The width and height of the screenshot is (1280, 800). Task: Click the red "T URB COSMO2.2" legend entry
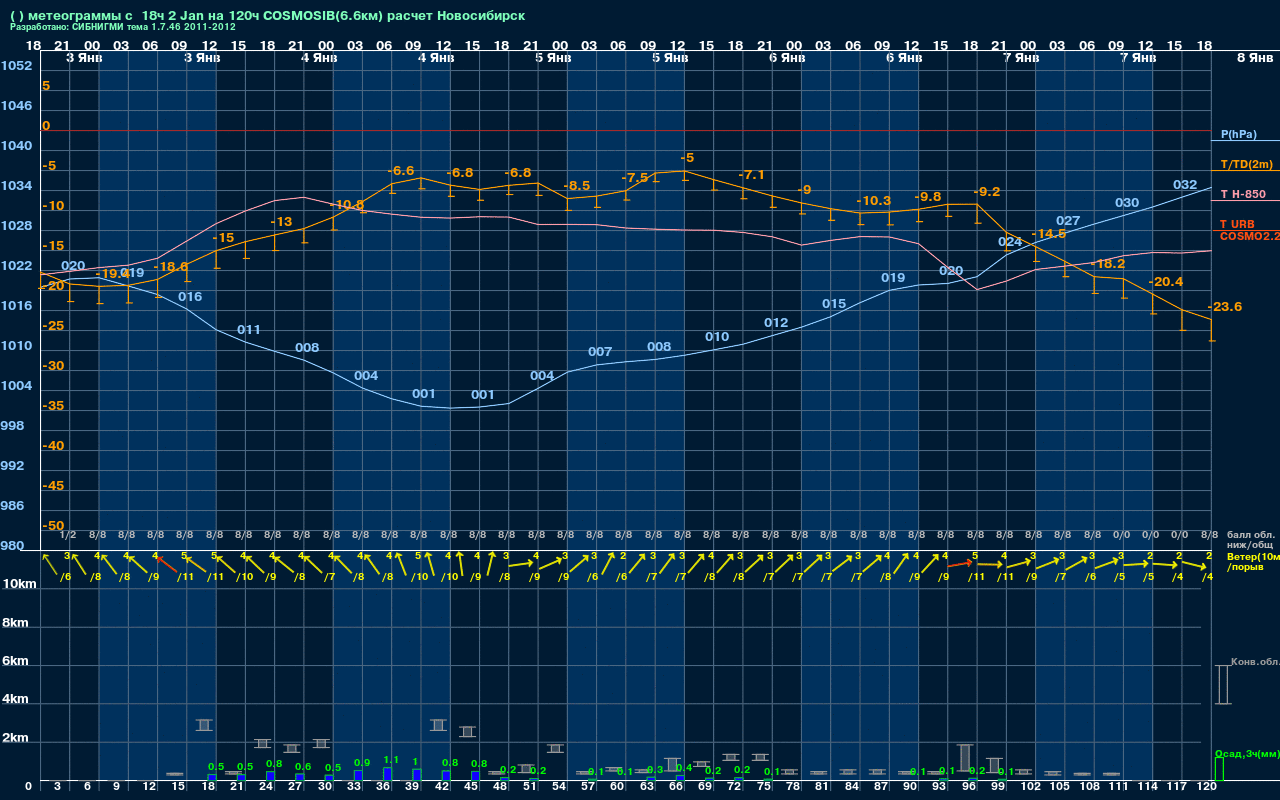[1245, 230]
